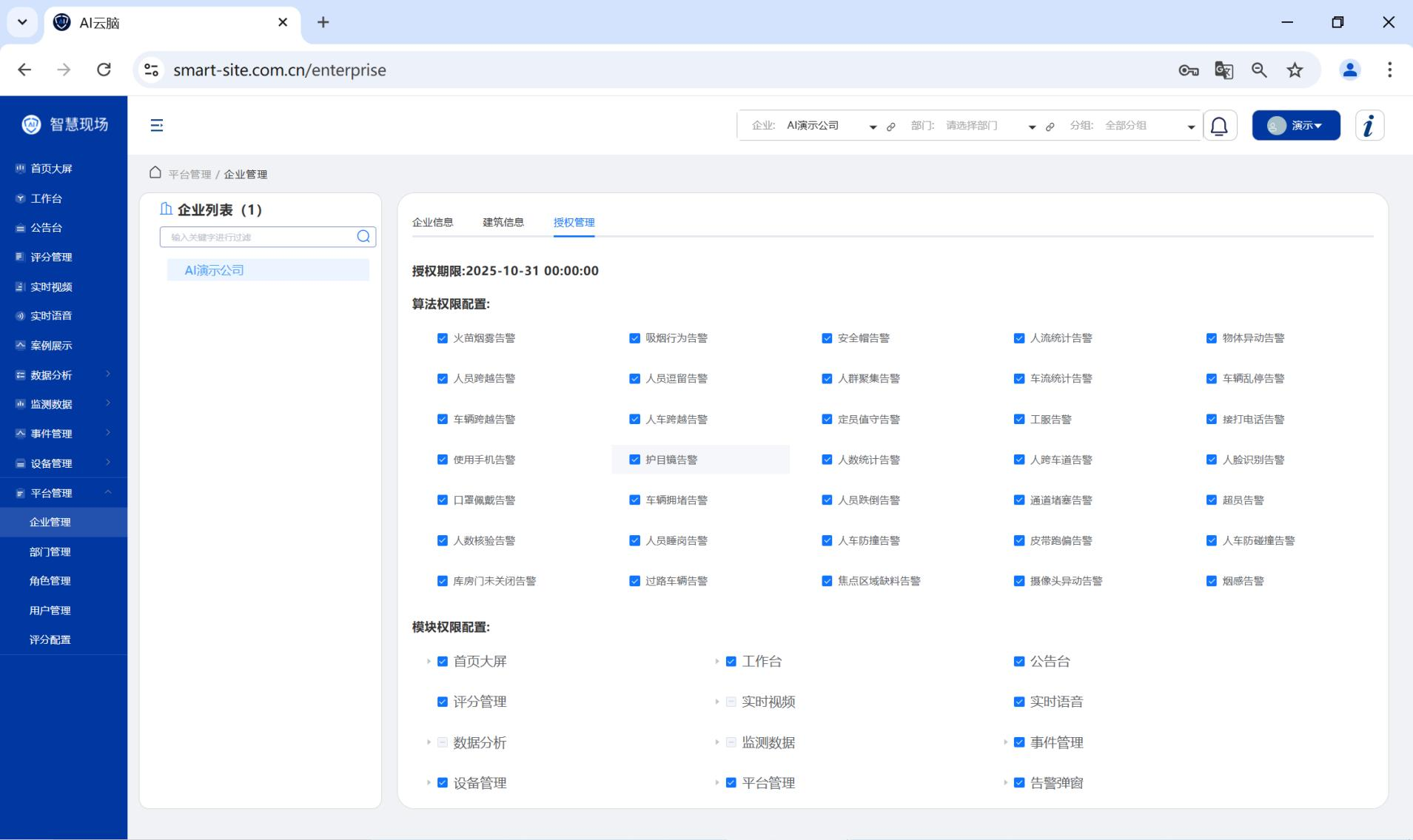
Task: Expand the 首页大屏 module tree node
Action: pyautogui.click(x=428, y=661)
